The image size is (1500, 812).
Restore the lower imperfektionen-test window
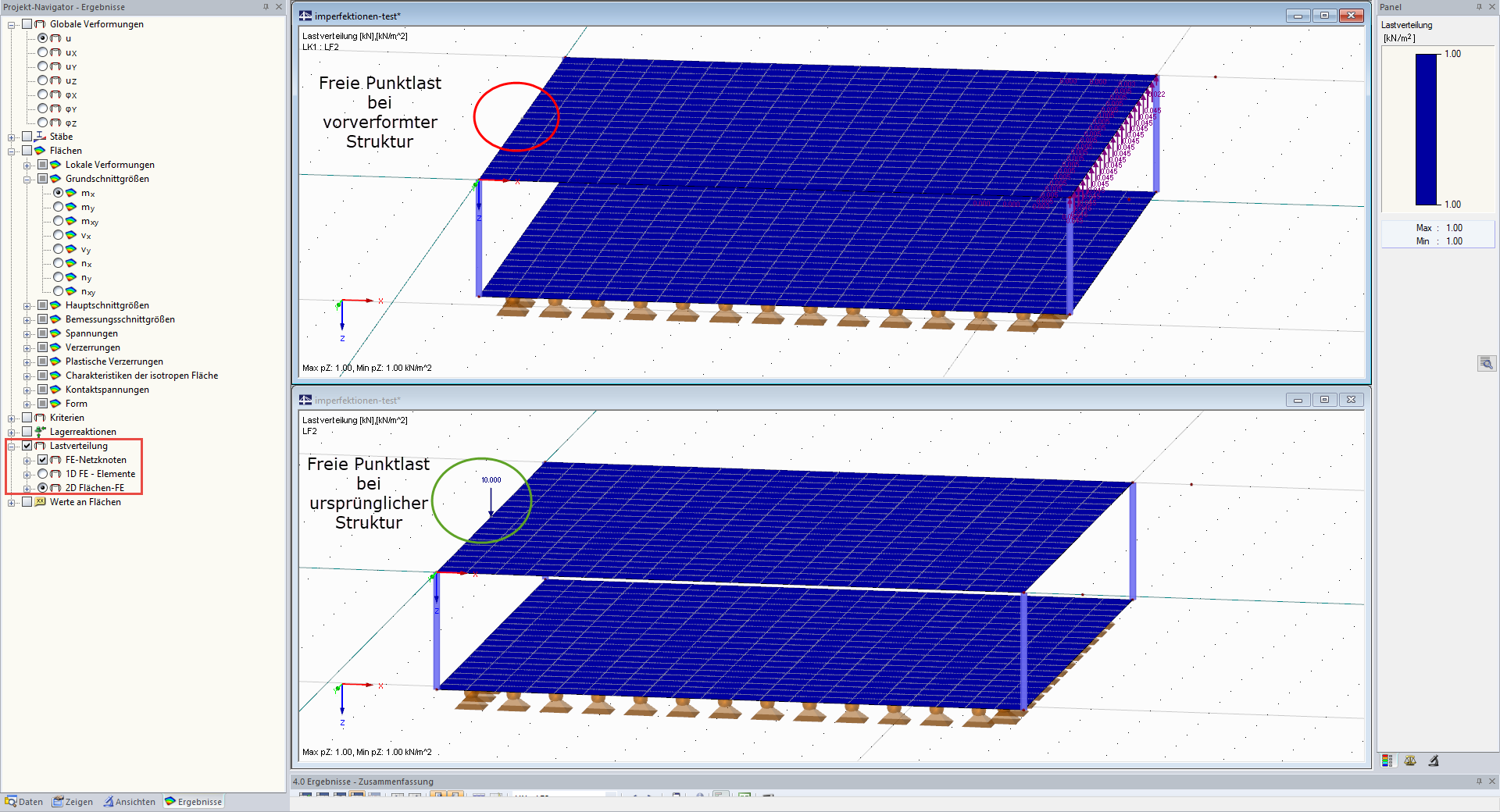tap(1325, 399)
